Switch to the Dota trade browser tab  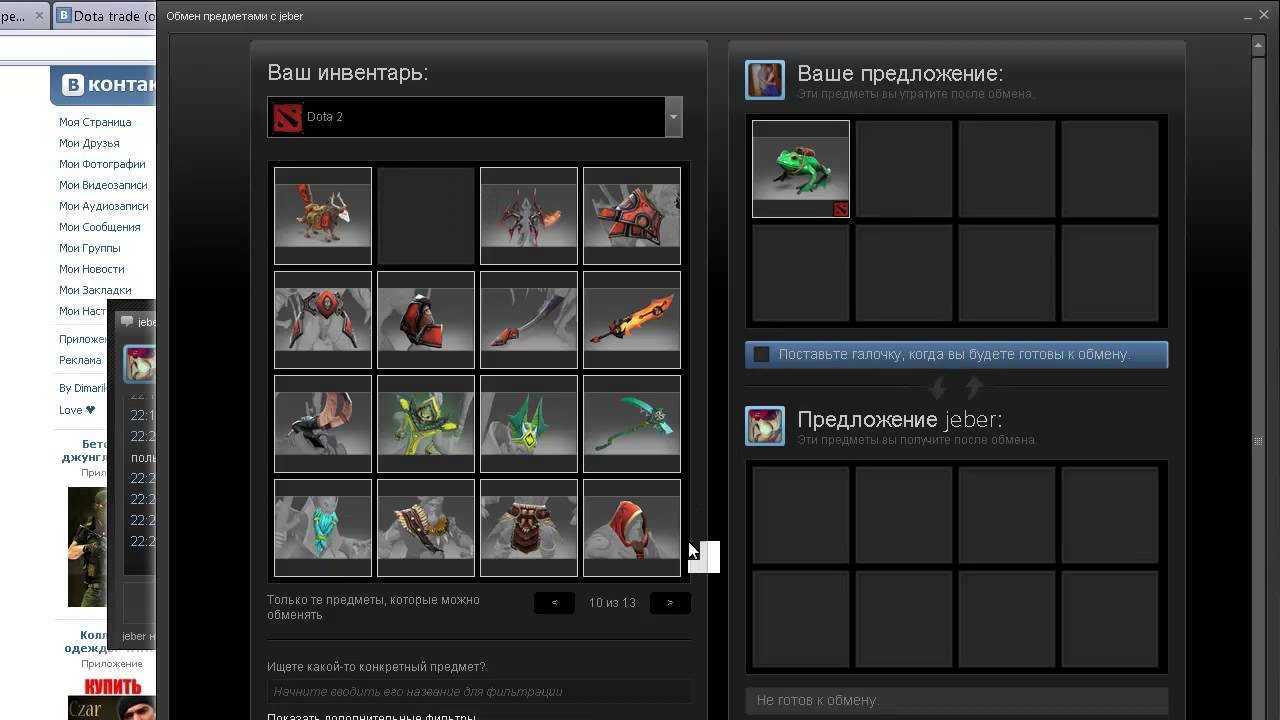[x=105, y=16]
